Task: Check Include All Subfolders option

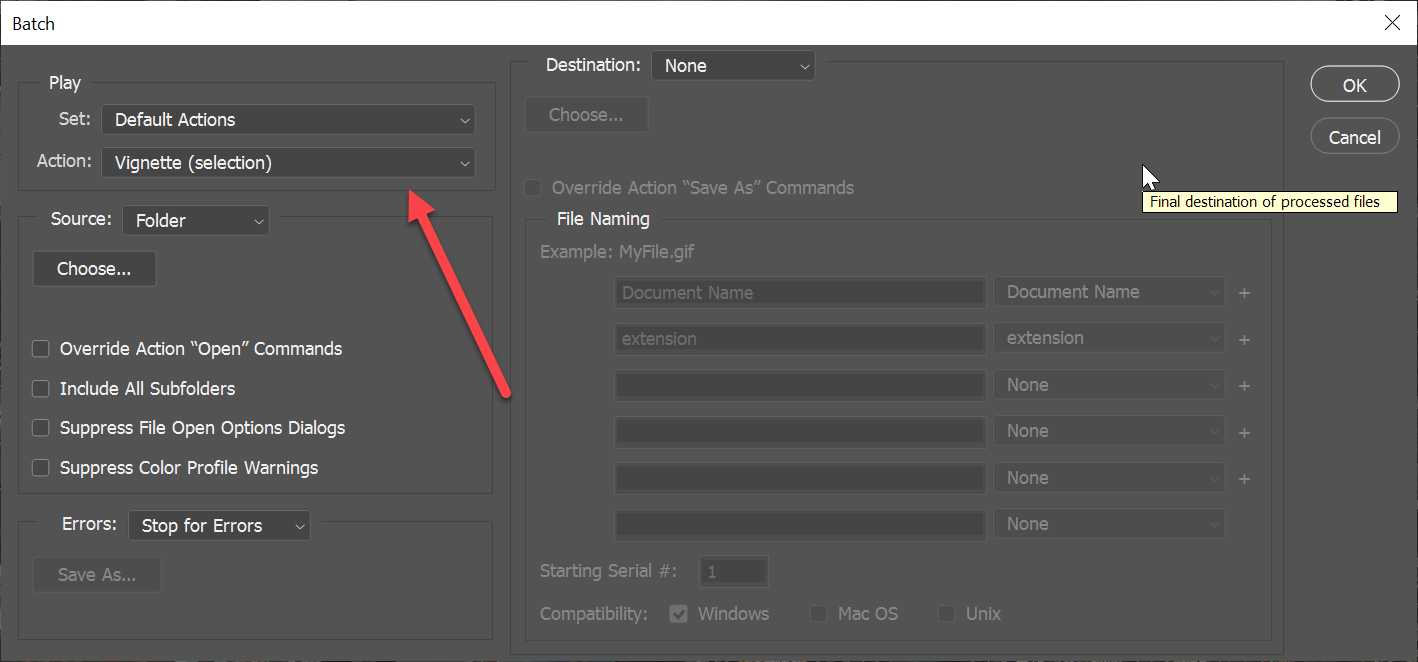Action: (41, 389)
